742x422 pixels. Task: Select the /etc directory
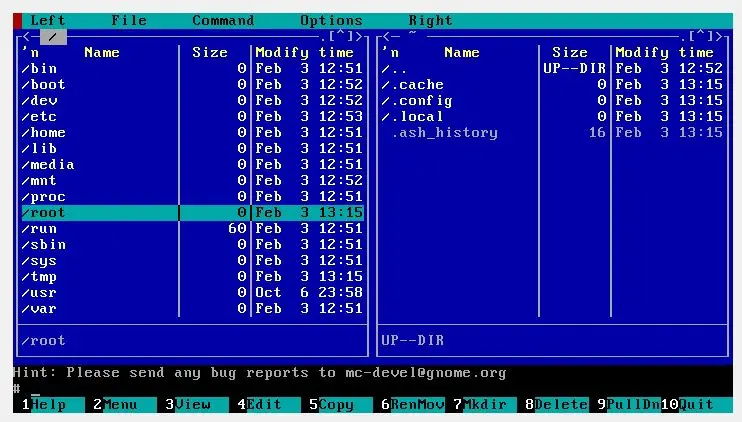192,116
